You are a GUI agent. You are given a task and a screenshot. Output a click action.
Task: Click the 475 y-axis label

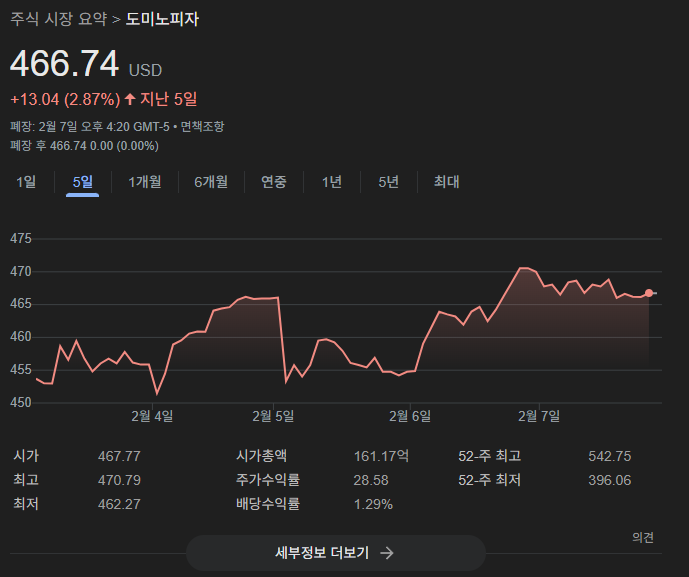tap(21, 239)
